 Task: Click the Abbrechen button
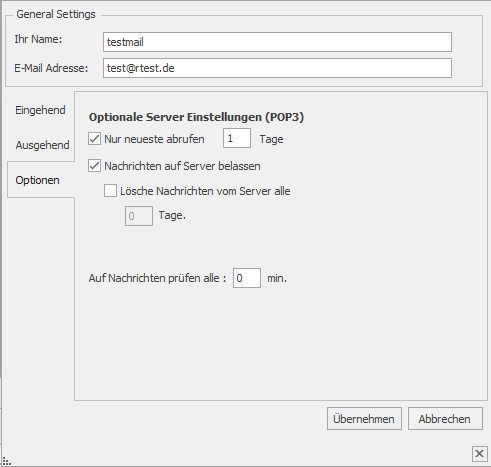click(445, 419)
